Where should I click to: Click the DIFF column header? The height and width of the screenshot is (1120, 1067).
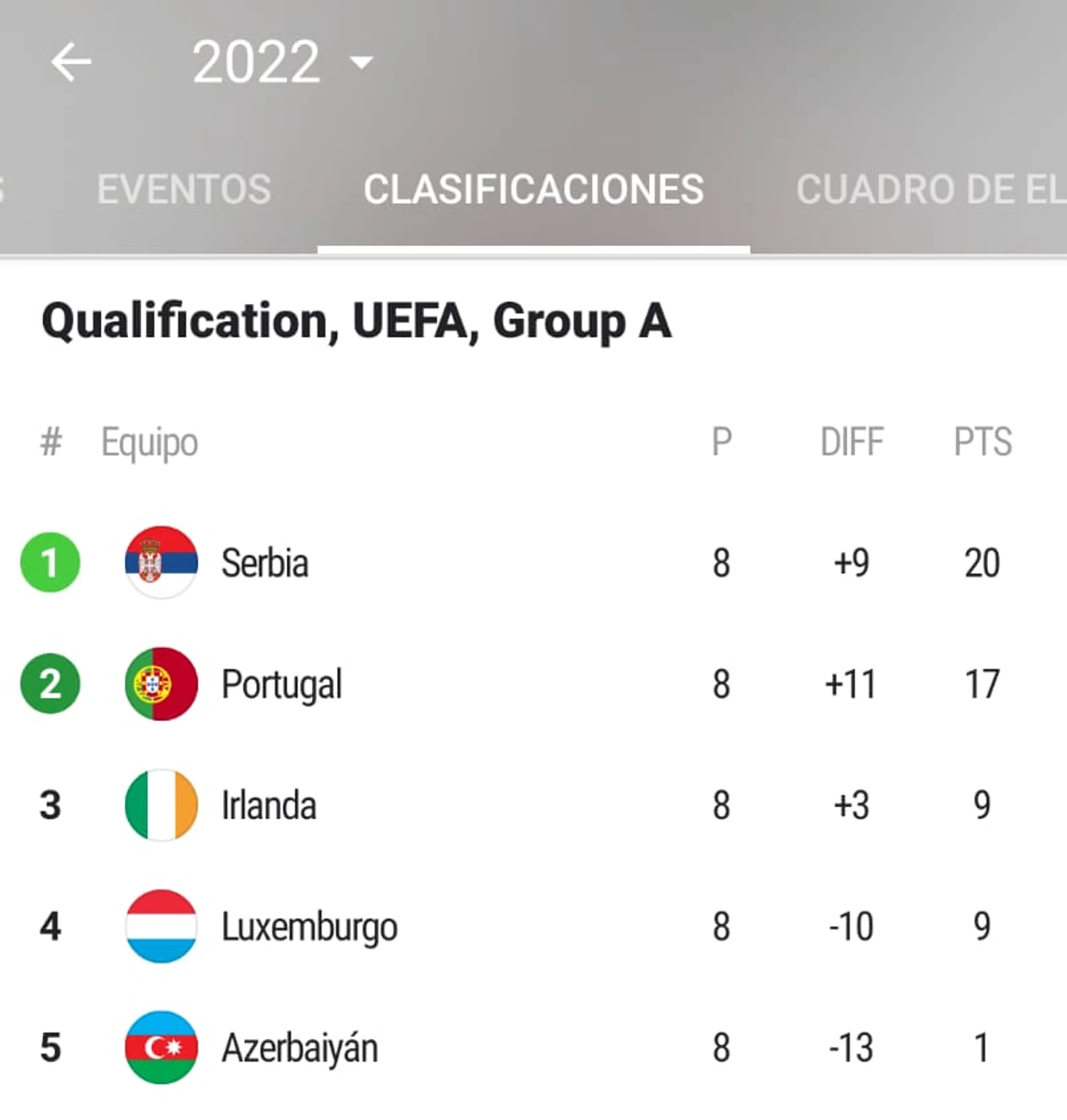851,442
